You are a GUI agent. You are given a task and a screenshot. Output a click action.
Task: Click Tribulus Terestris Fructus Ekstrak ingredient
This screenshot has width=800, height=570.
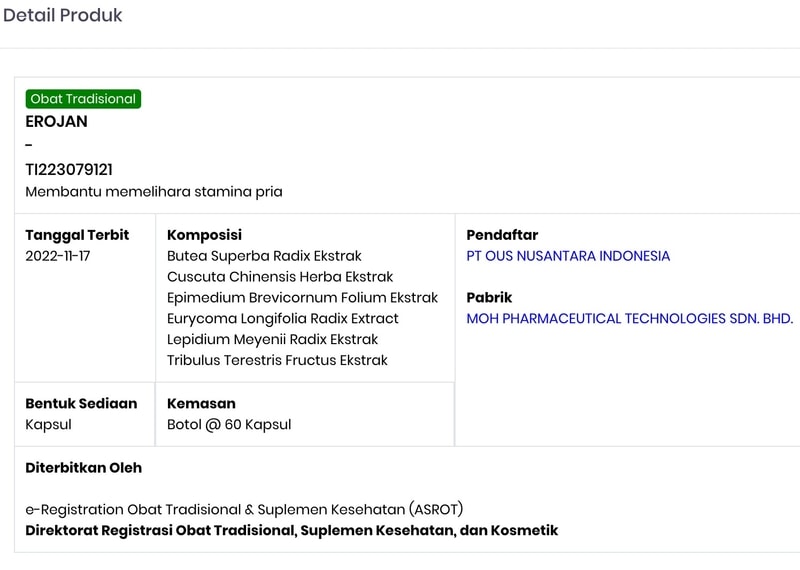[277, 361]
